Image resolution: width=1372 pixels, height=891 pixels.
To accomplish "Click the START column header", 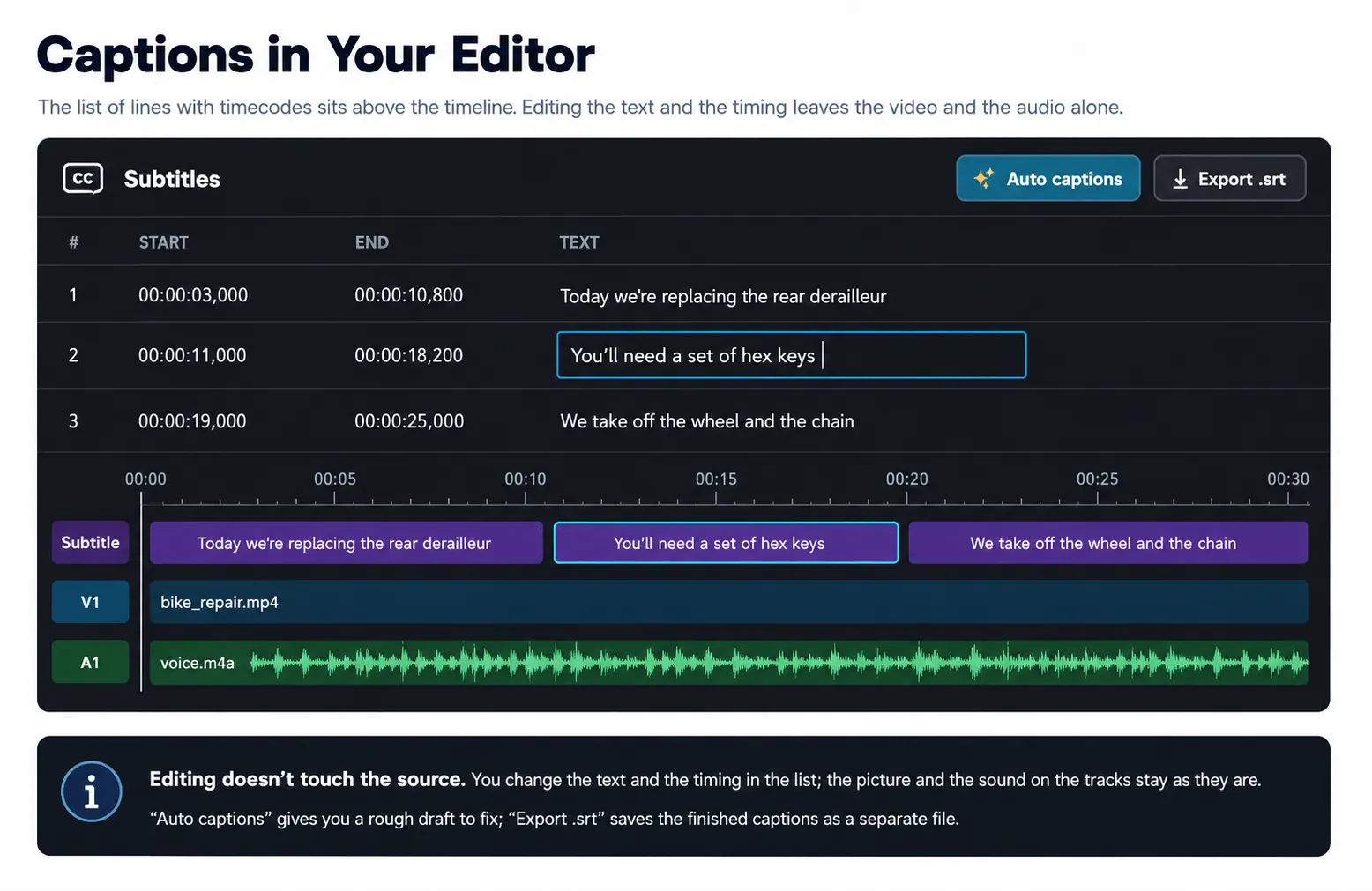I will point(163,242).
